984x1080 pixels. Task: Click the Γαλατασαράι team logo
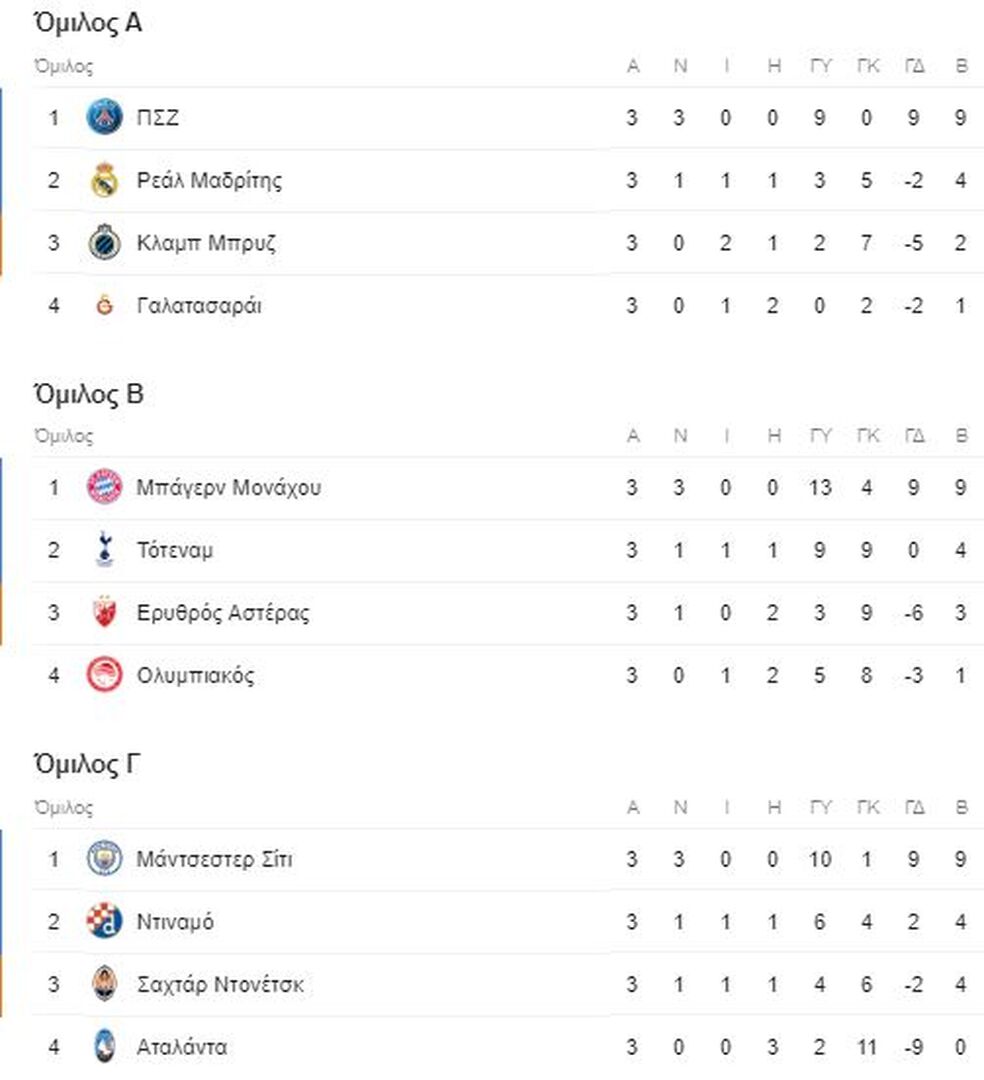click(x=105, y=305)
